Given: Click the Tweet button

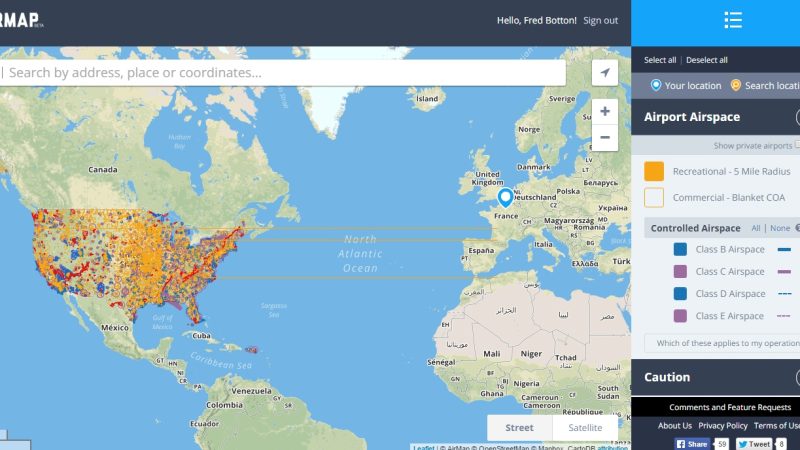Looking at the screenshot, I should click(x=754, y=444).
